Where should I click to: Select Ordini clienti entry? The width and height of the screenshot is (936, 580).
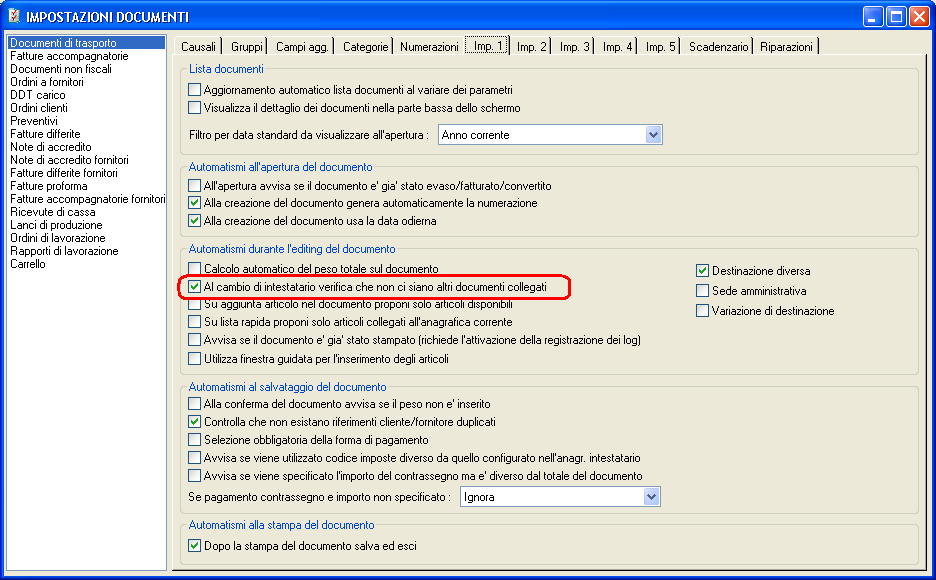[87, 108]
